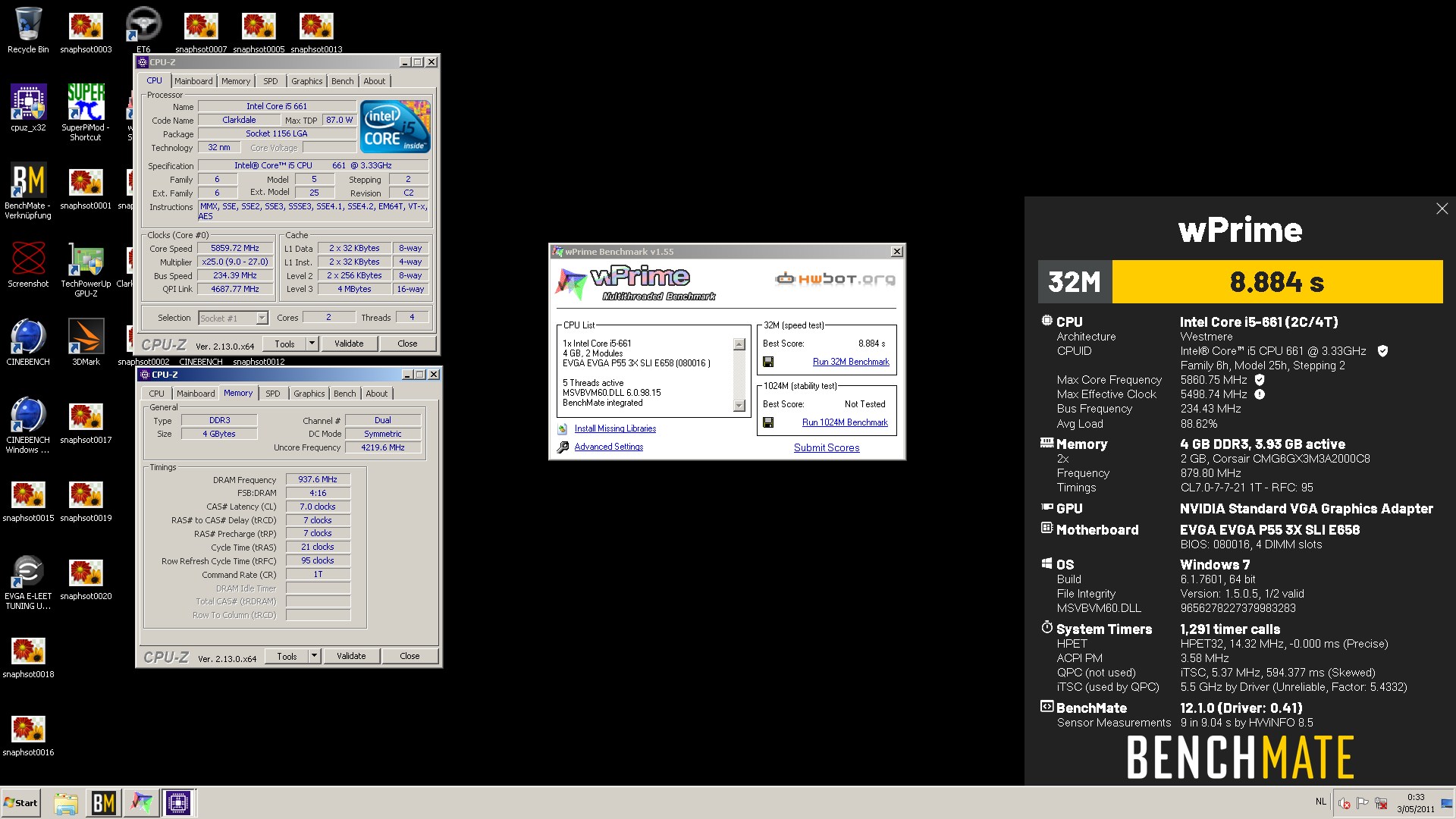Open snaphsot0003 desktop image icon
The image size is (1456, 819).
pos(86,30)
